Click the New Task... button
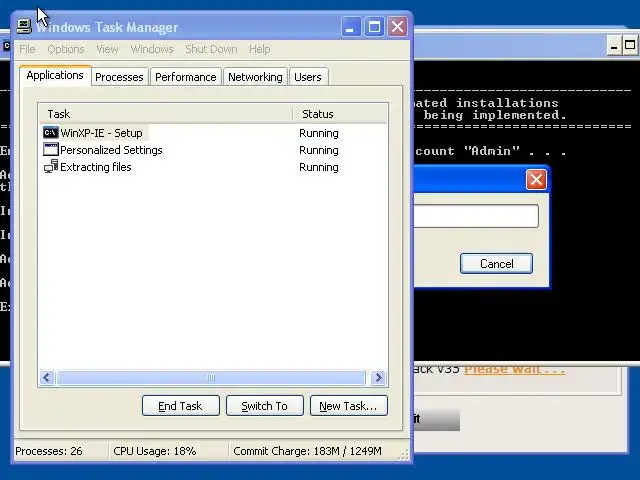Viewport: 640px width, 480px height. pyautogui.click(x=349, y=406)
